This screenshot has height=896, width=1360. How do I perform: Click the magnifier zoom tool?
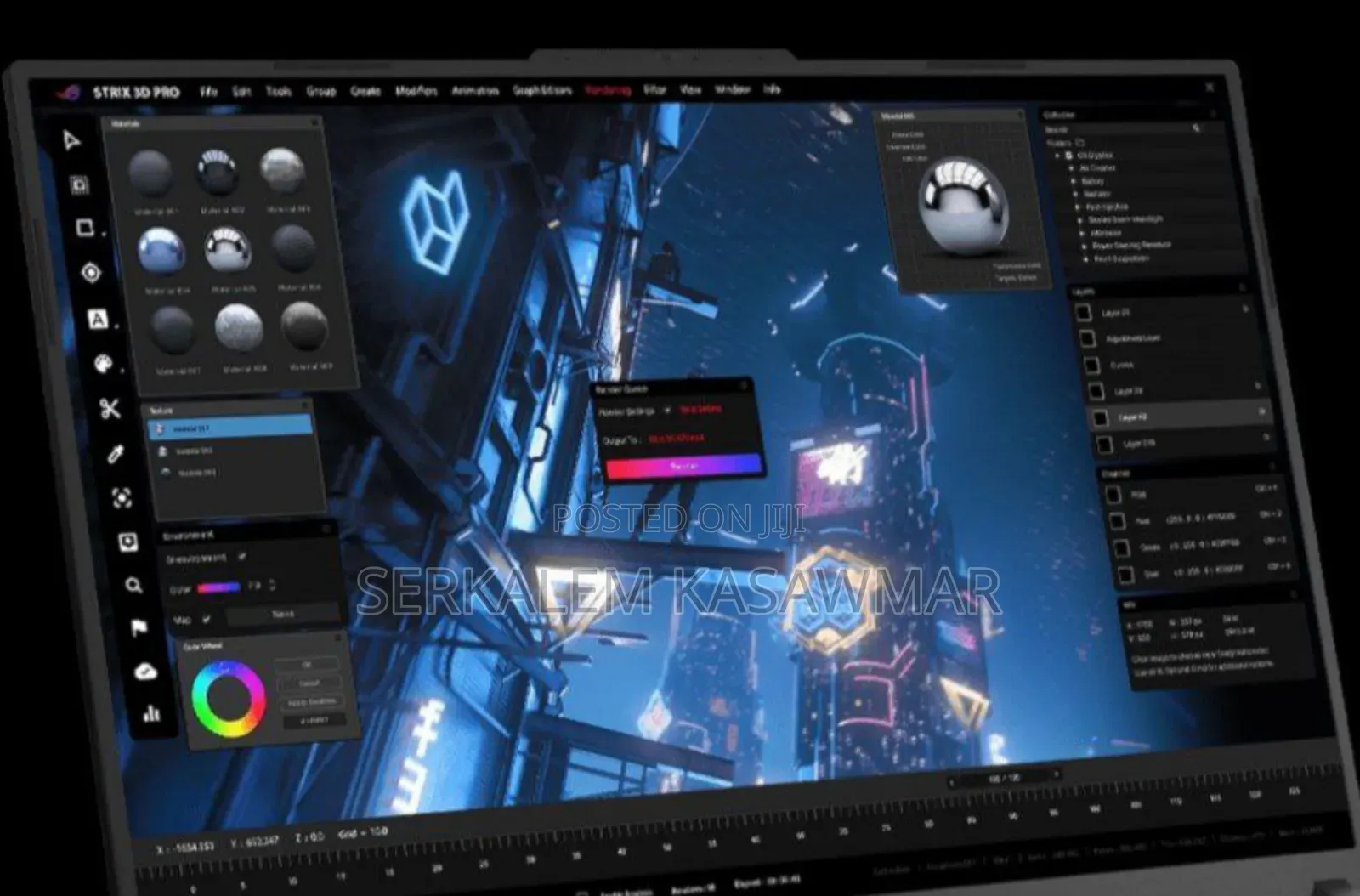click(133, 585)
